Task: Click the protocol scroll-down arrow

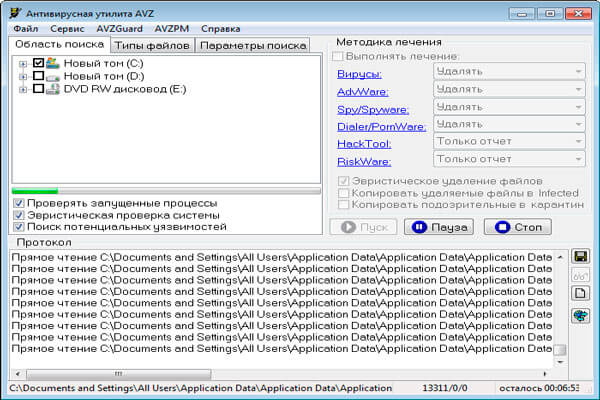Action: [561, 362]
